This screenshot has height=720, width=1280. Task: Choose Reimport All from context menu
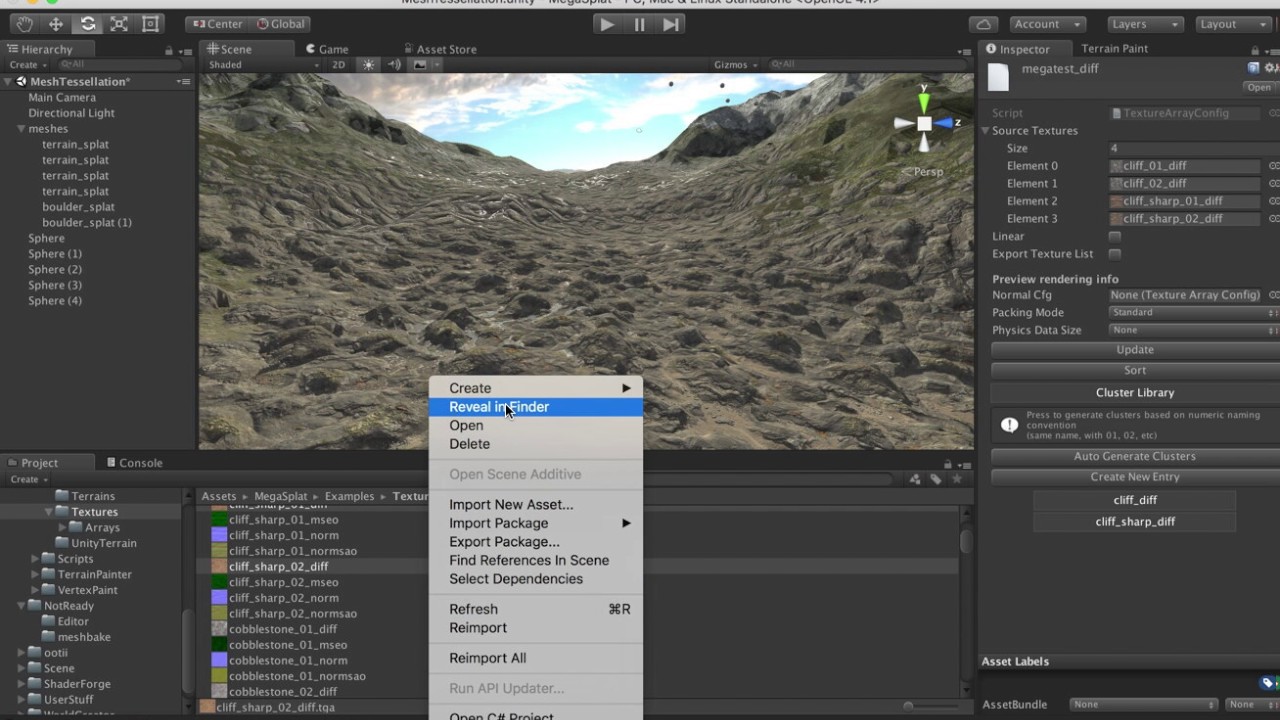pos(536,658)
